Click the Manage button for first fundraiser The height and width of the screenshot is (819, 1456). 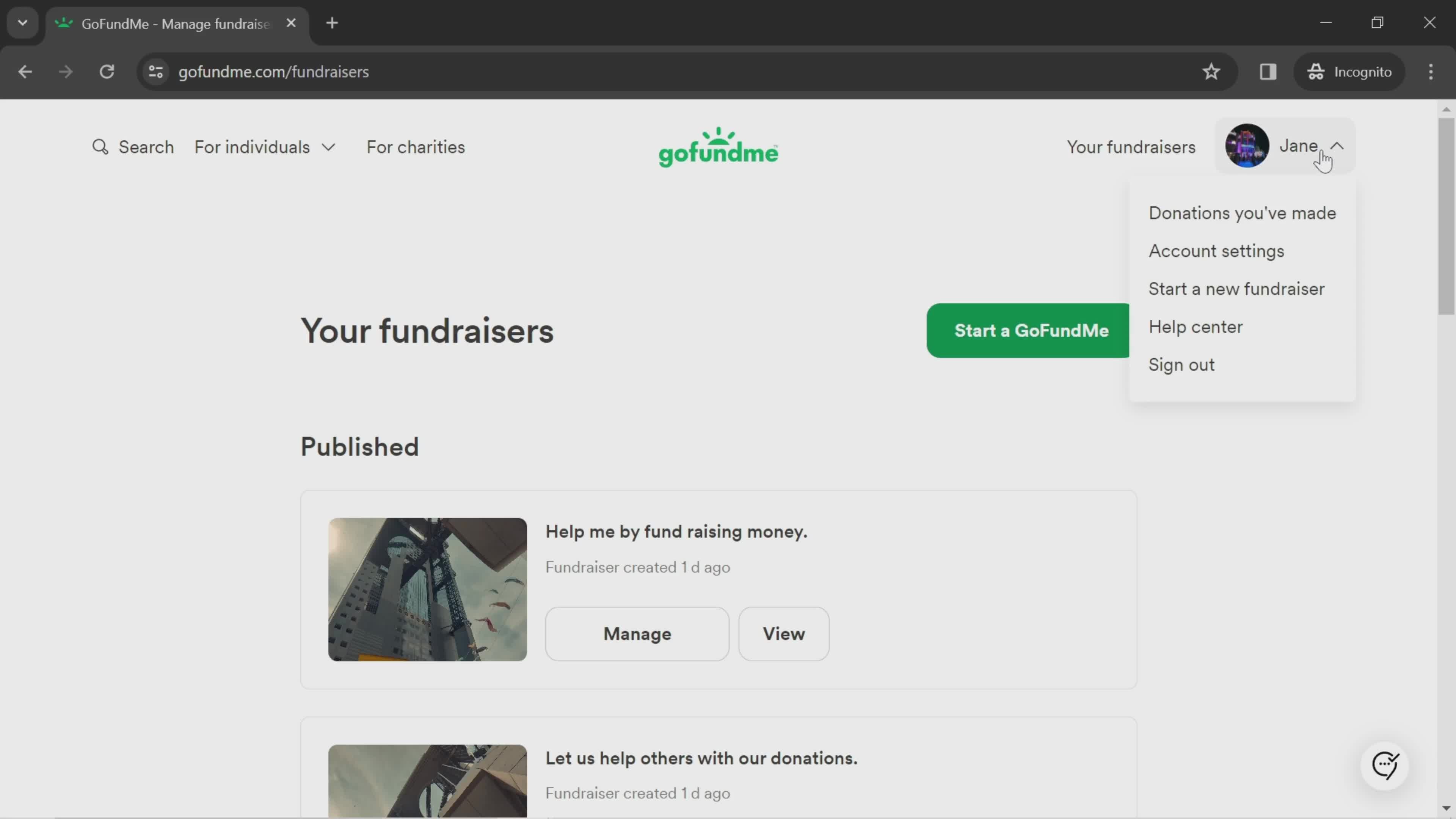point(638,633)
